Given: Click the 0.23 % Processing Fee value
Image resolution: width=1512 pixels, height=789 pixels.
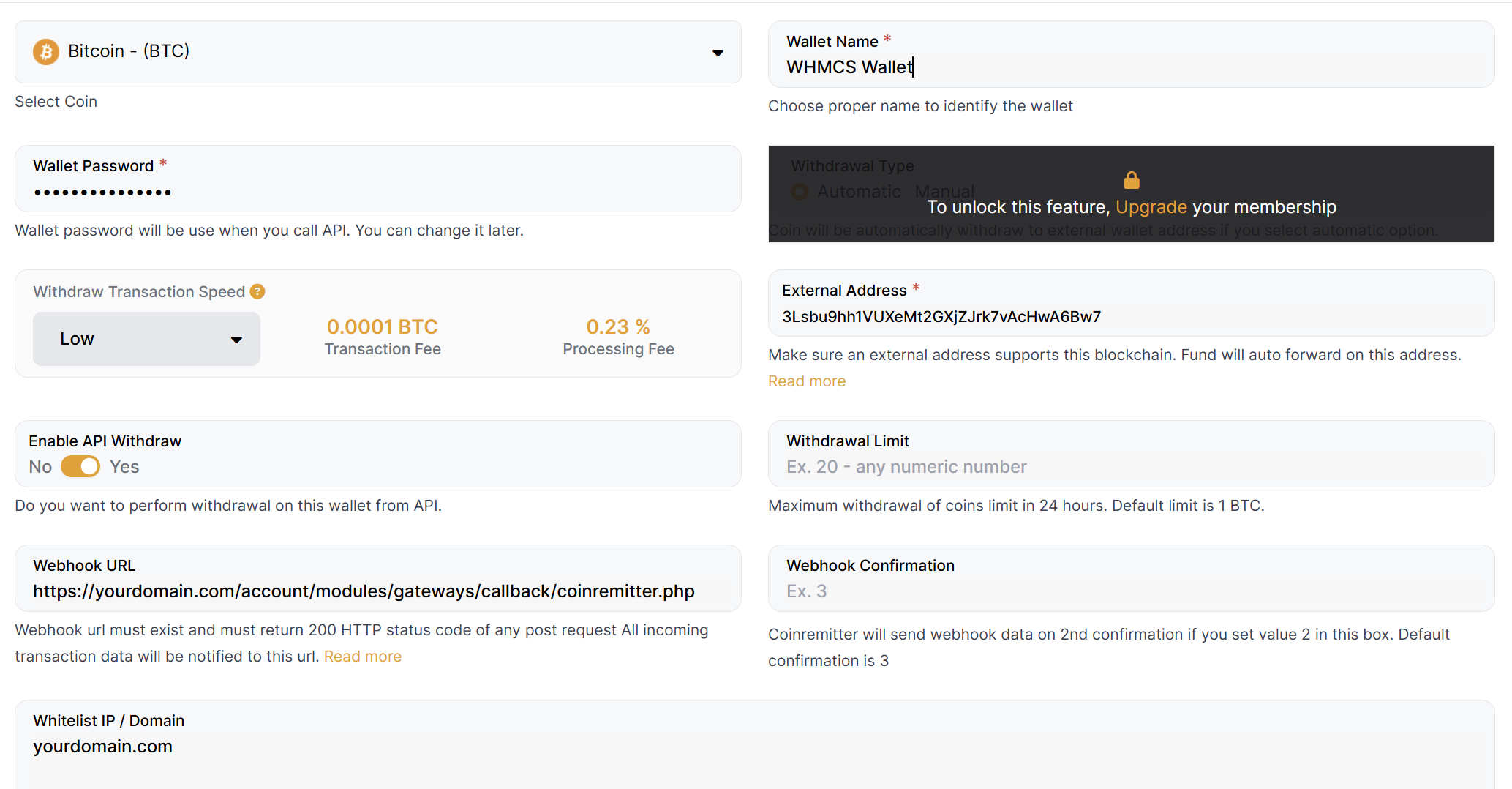Looking at the screenshot, I should coord(618,326).
